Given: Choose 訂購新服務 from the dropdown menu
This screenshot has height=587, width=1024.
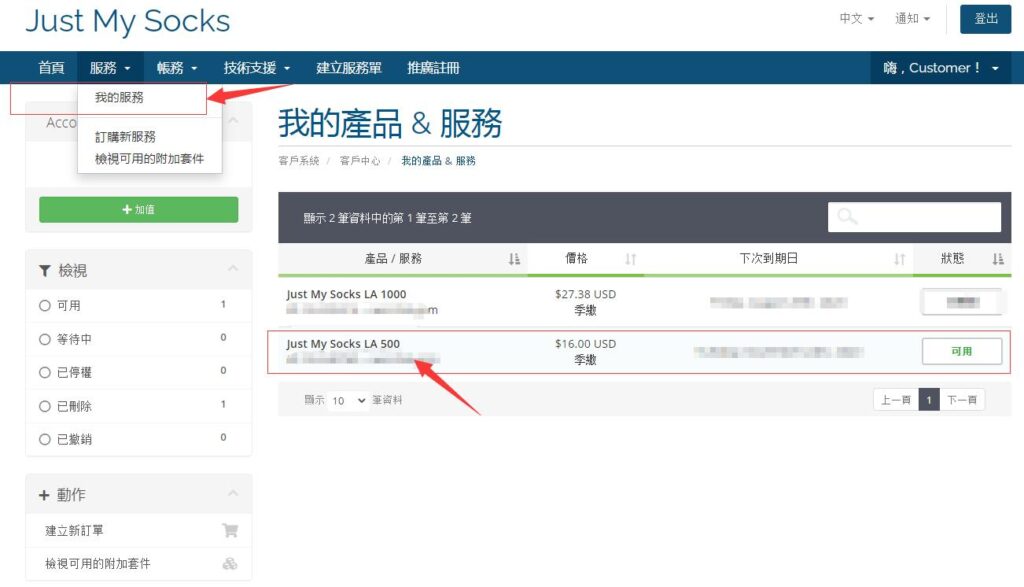Looking at the screenshot, I should point(125,136).
